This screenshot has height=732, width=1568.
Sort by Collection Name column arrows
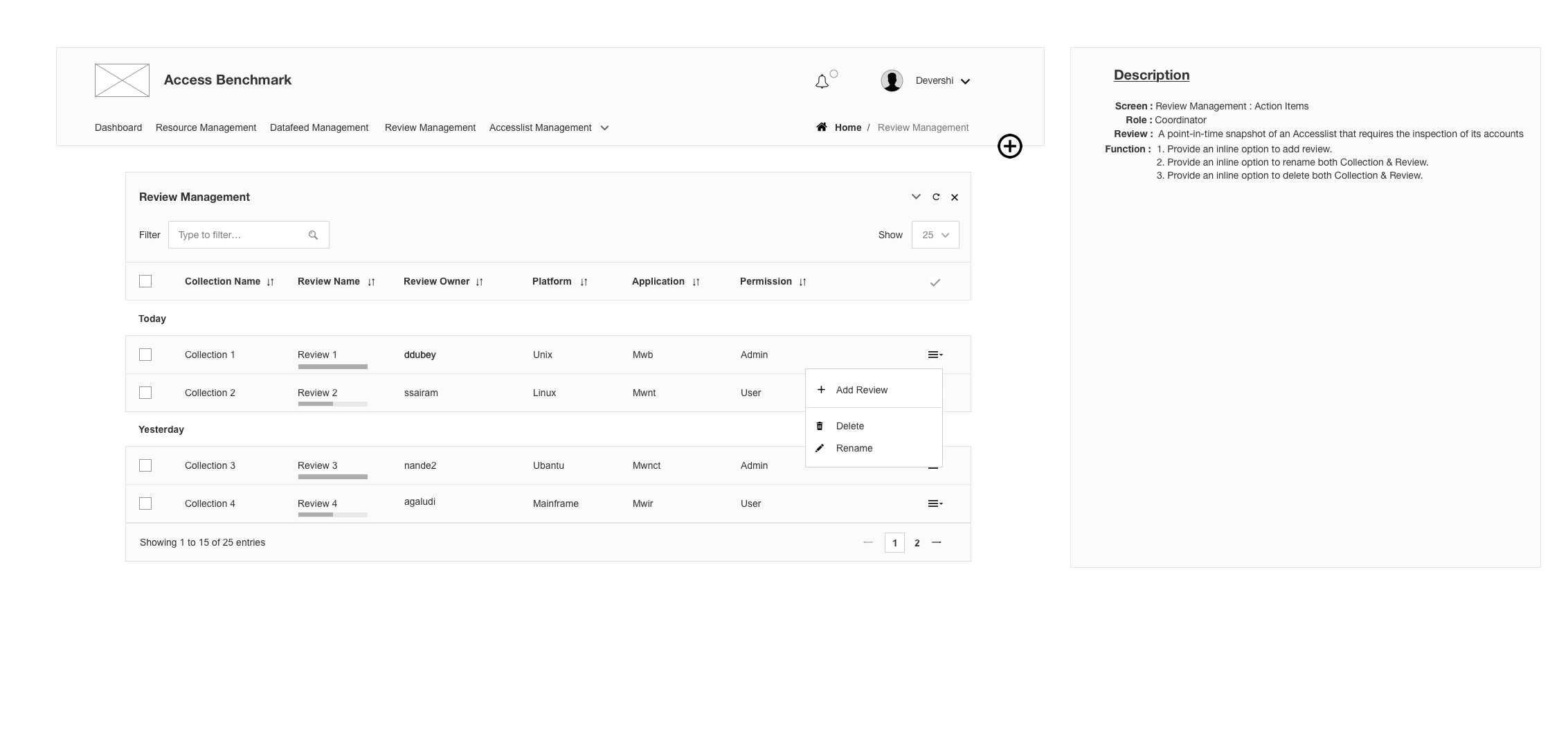point(270,282)
